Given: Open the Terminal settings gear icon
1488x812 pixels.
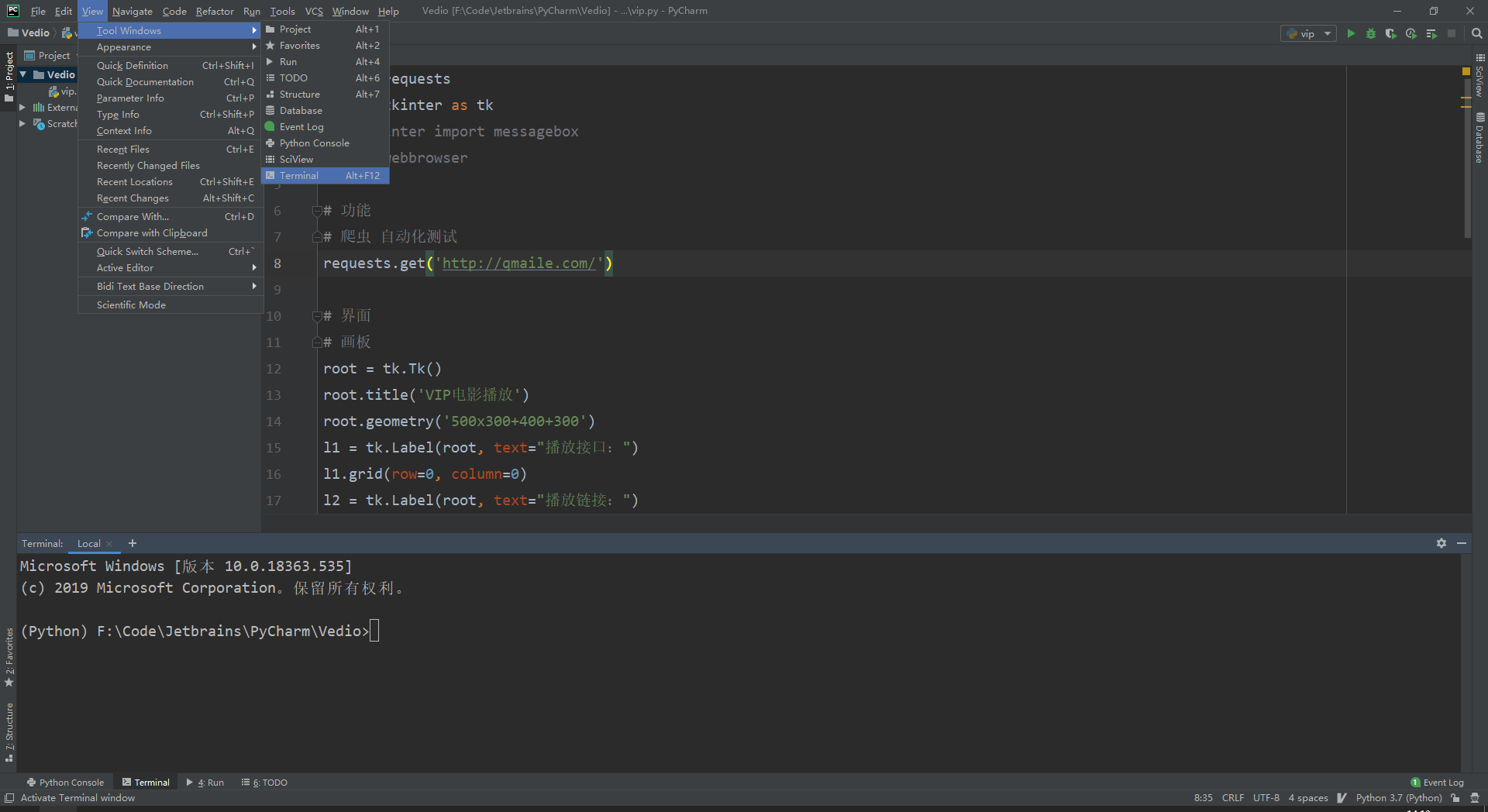Looking at the screenshot, I should tap(1441, 543).
